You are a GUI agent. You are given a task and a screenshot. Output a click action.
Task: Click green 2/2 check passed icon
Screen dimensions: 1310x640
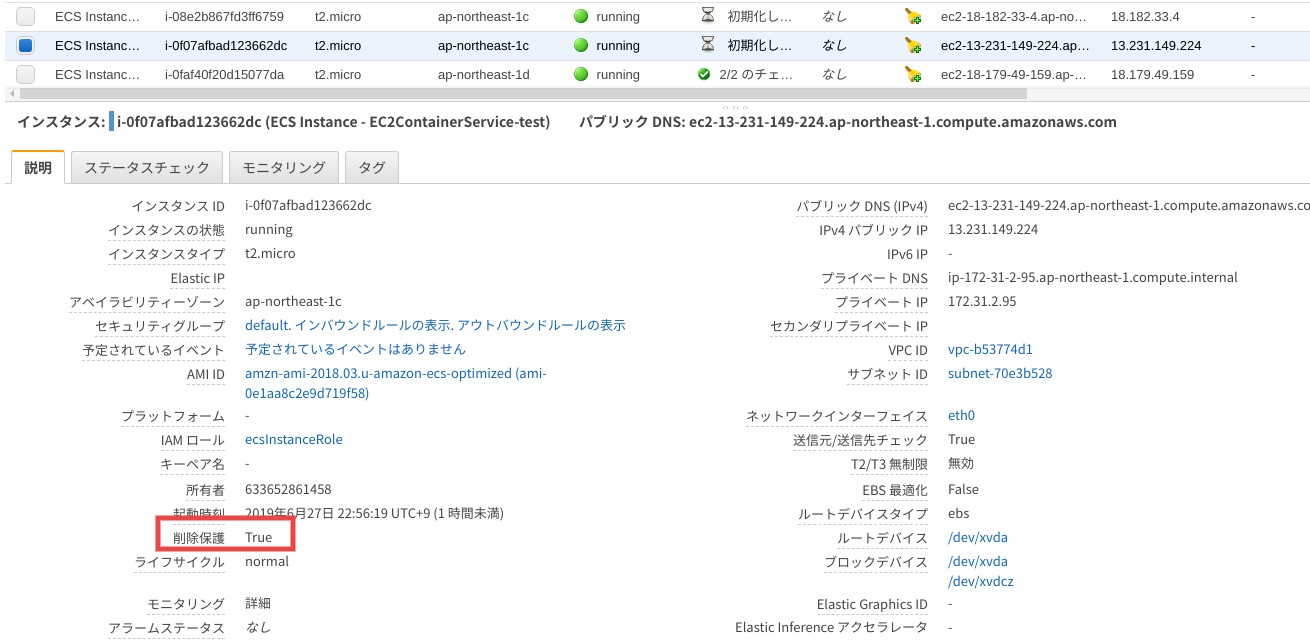point(704,75)
